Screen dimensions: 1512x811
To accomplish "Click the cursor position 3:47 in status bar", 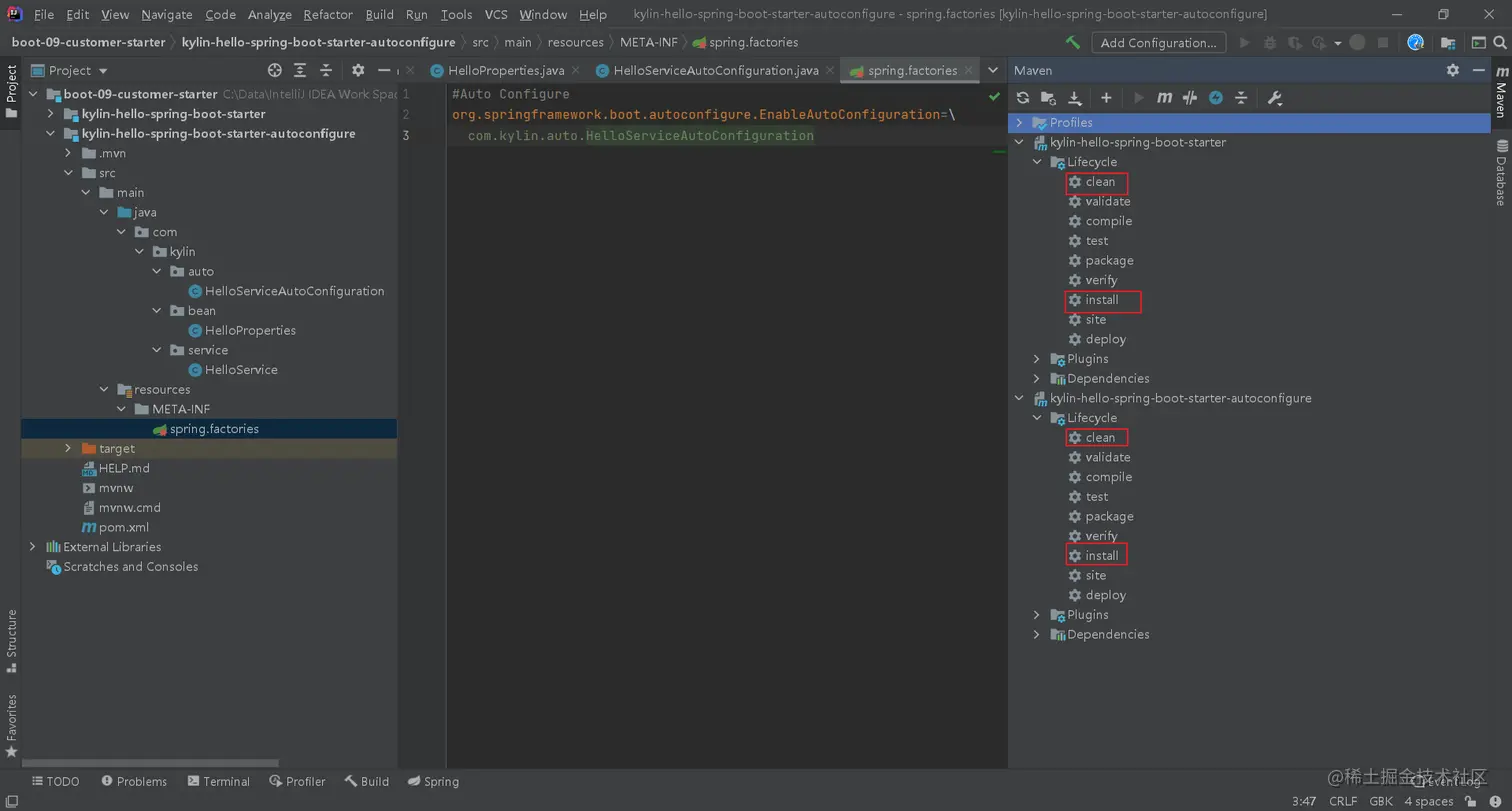I will (x=1304, y=801).
